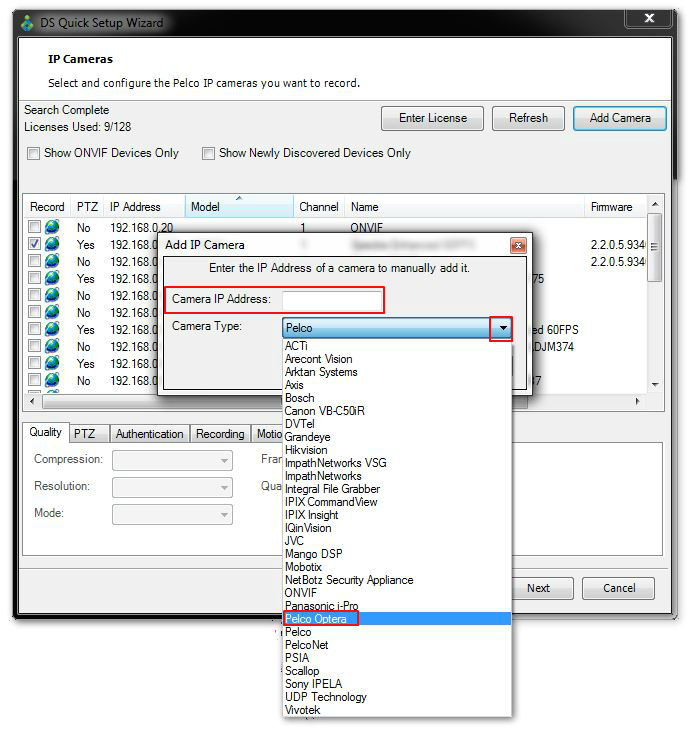The image size is (692, 729).
Task: Click the camera list scroll-left arrow
Action: tap(31, 401)
